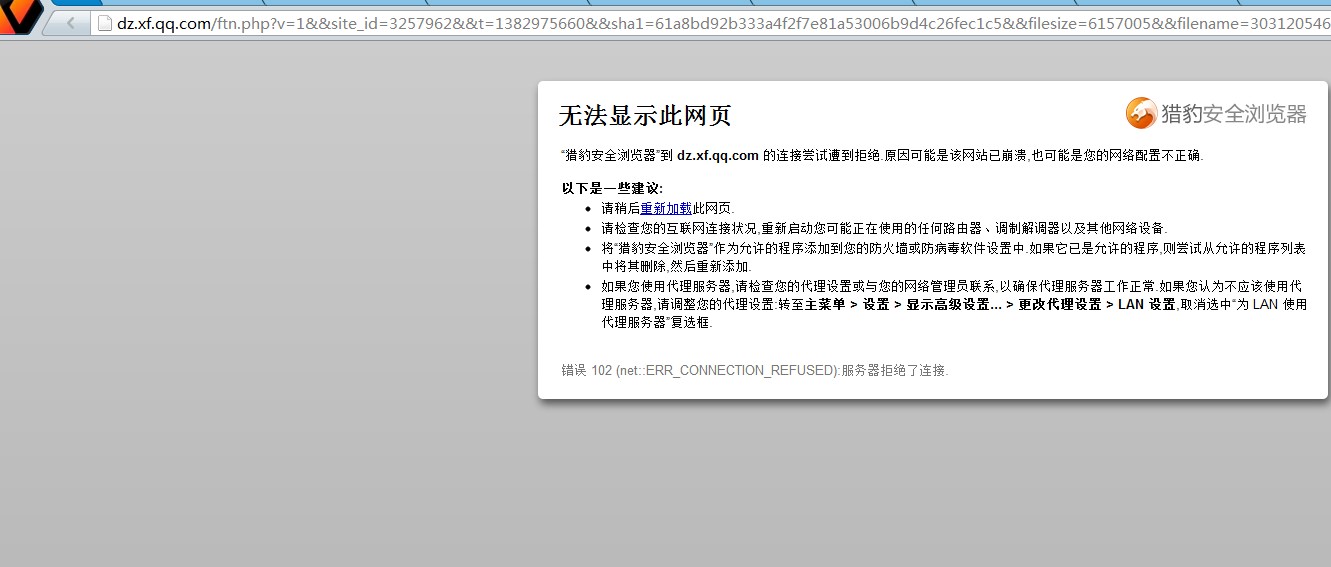Click the 重新加载 reload link
Image resolution: width=1331 pixels, height=567 pixels.
666,208
